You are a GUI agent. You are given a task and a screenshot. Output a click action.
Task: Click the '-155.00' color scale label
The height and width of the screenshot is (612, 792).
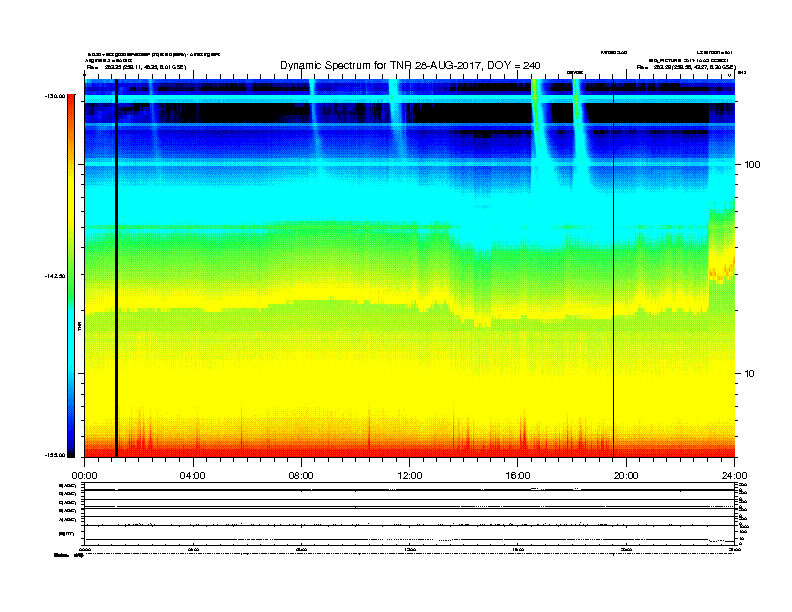[55, 455]
